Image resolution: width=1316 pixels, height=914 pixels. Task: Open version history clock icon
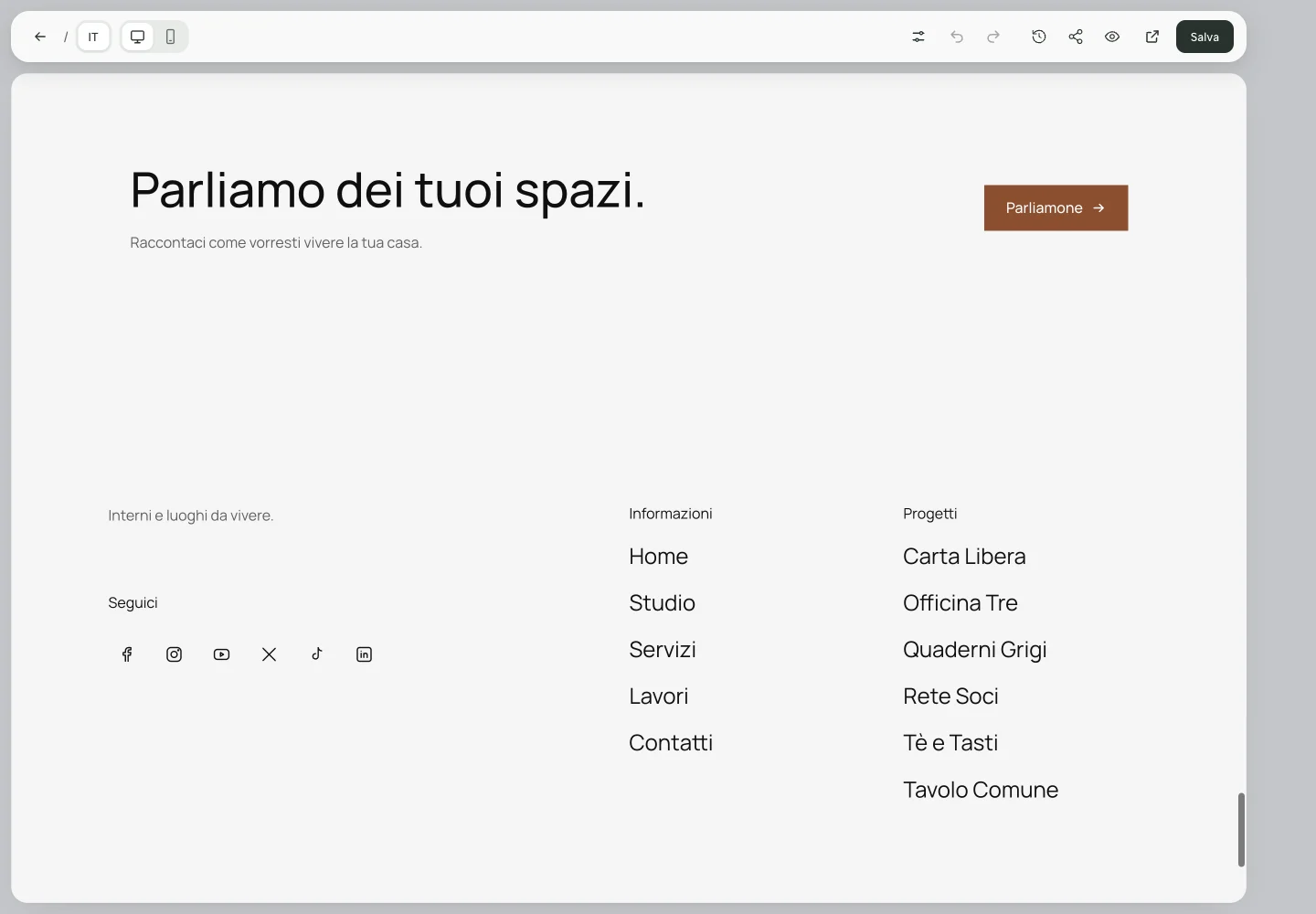point(1039,37)
